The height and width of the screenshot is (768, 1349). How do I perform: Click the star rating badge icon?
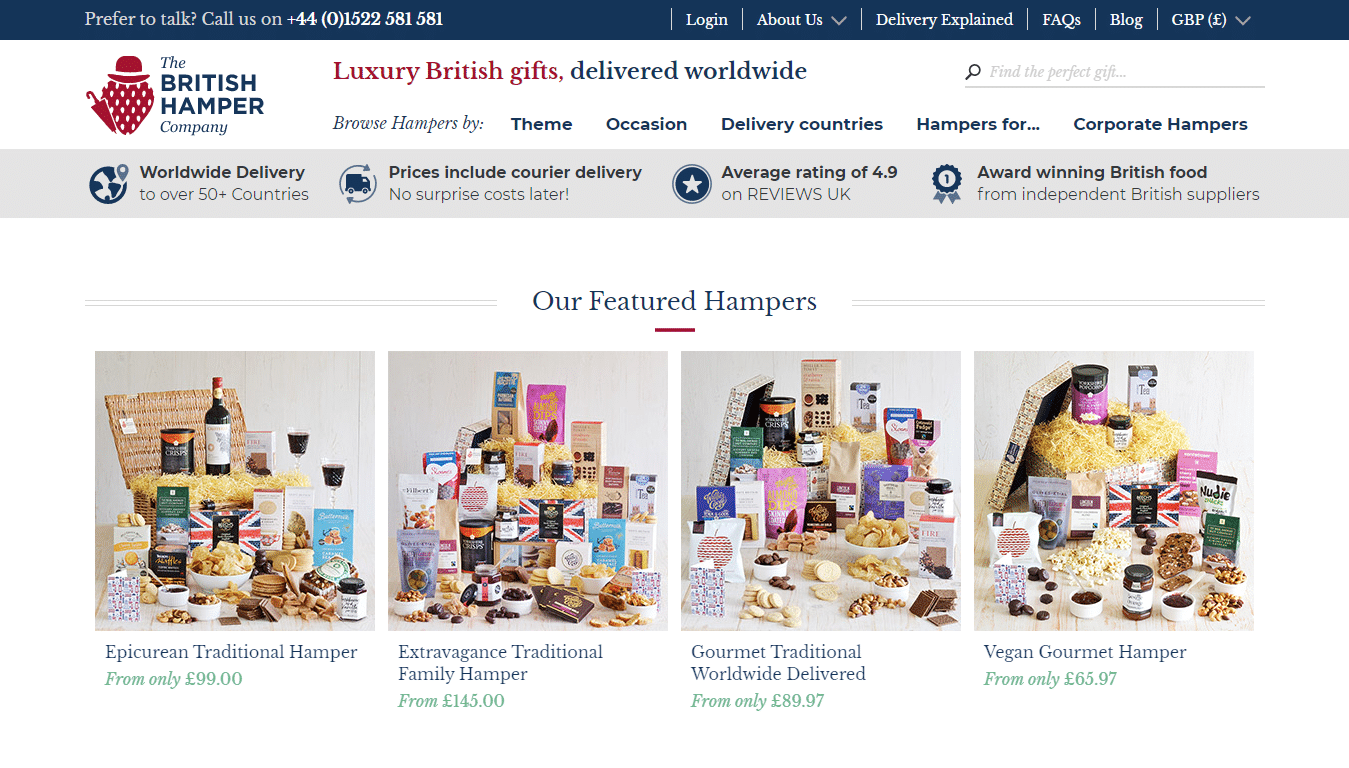click(691, 184)
